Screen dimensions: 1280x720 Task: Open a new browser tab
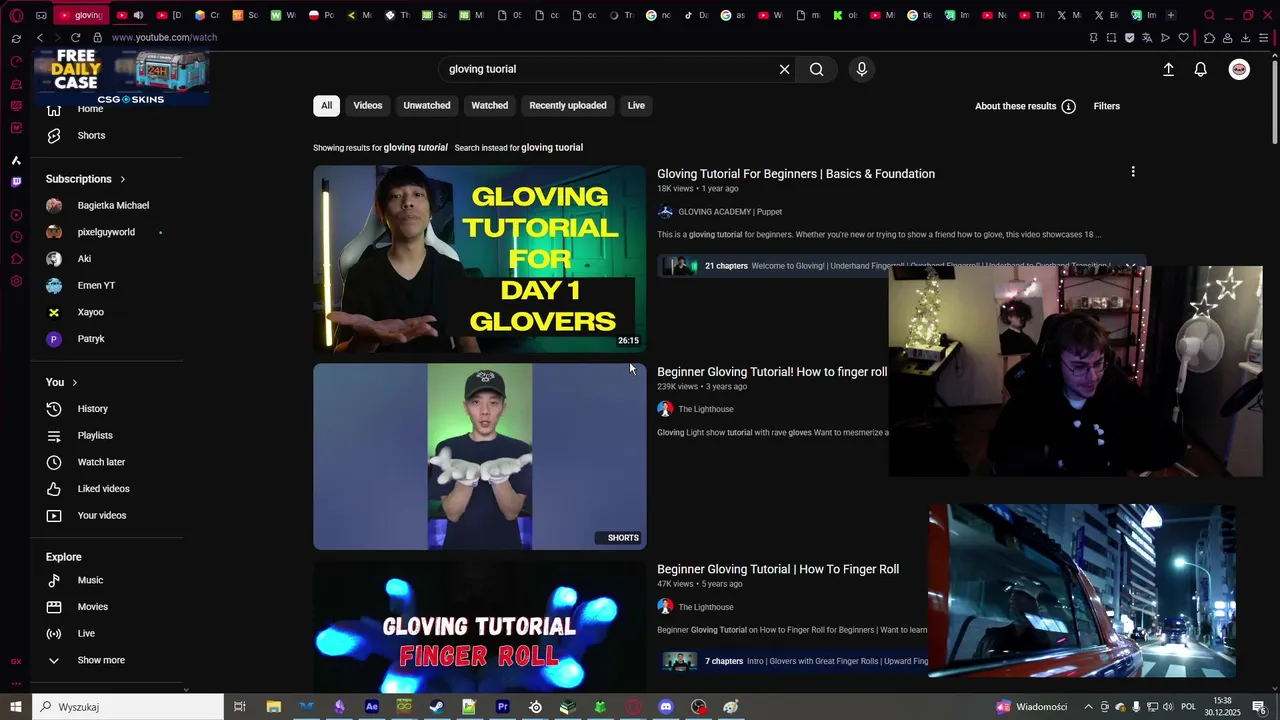click(1171, 15)
